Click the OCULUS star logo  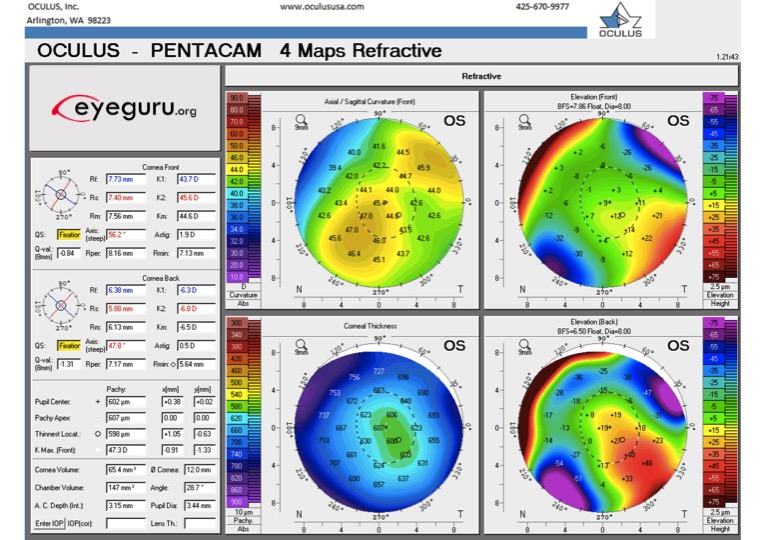pyautogui.click(x=620, y=20)
